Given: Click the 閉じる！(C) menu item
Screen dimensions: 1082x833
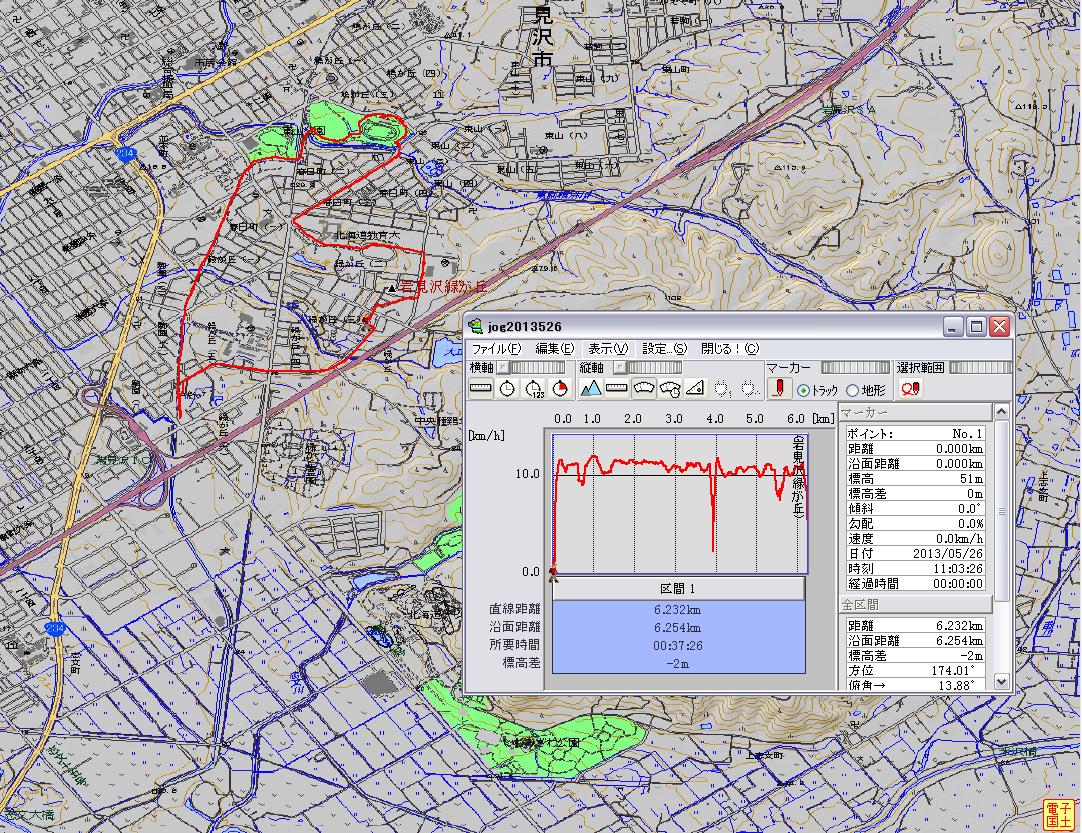Looking at the screenshot, I should pyautogui.click(x=730, y=349).
